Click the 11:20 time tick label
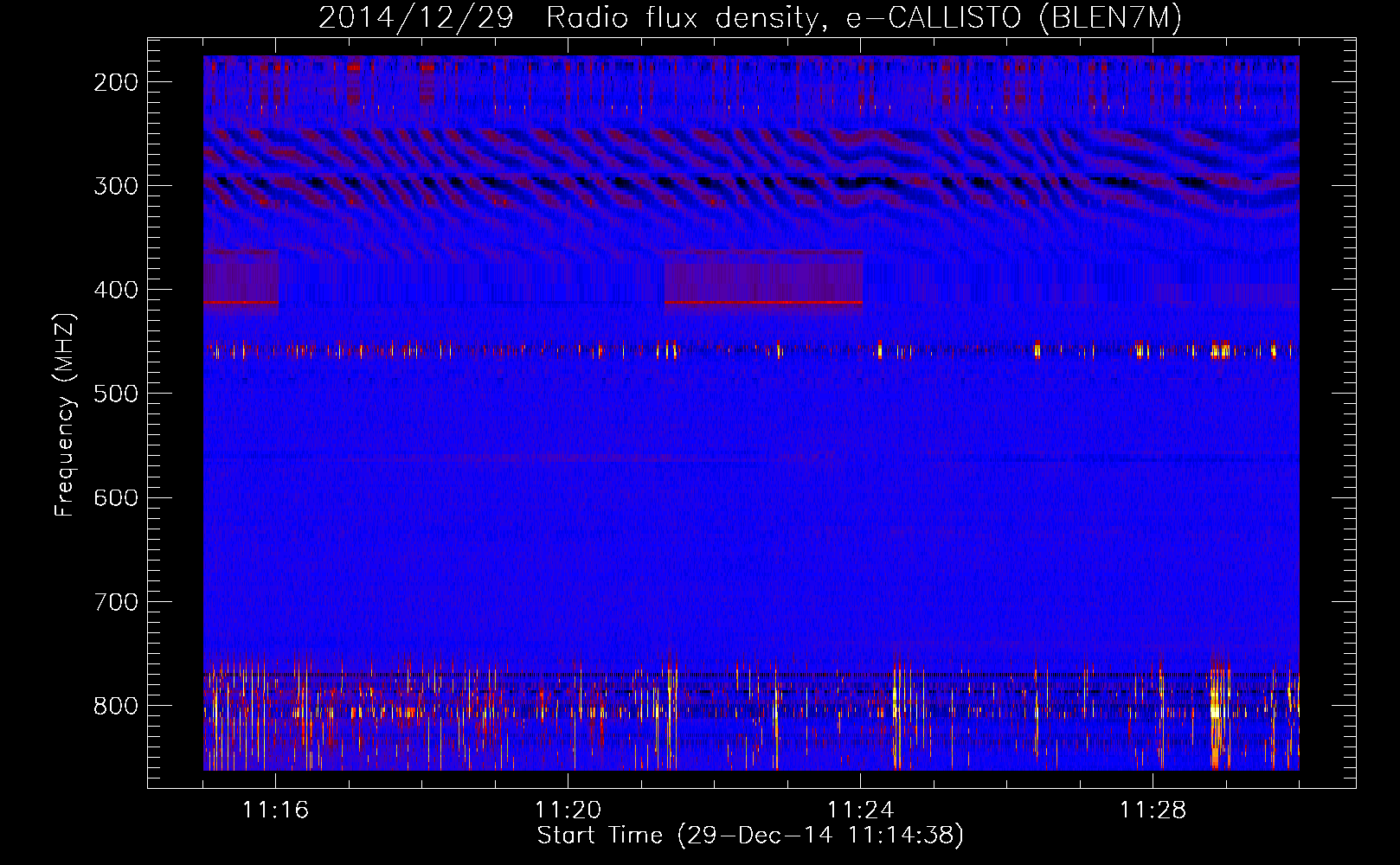The width and height of the screenshot is (1400, 865). [568, 811]
